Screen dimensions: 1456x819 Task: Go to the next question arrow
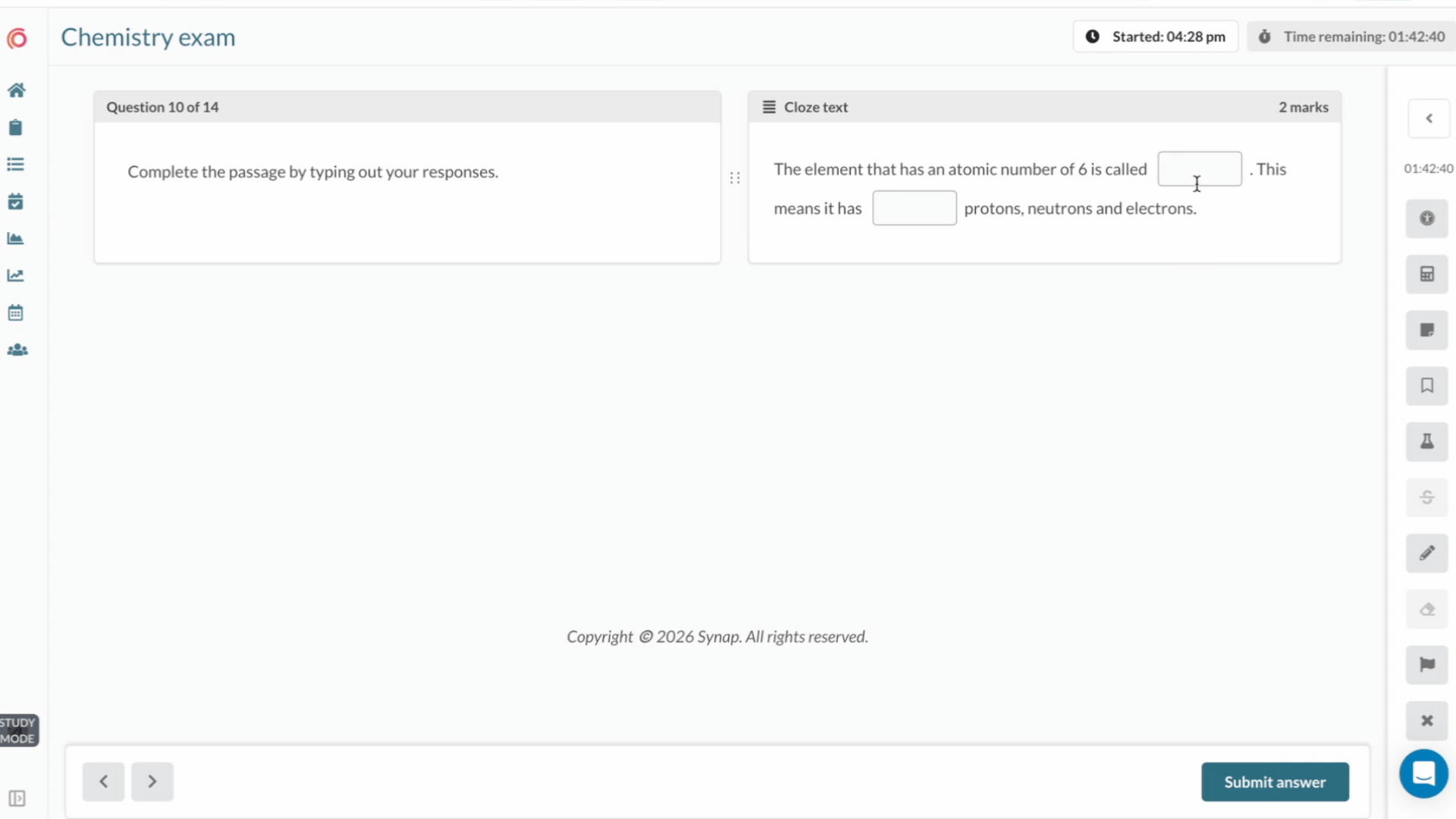152,782
